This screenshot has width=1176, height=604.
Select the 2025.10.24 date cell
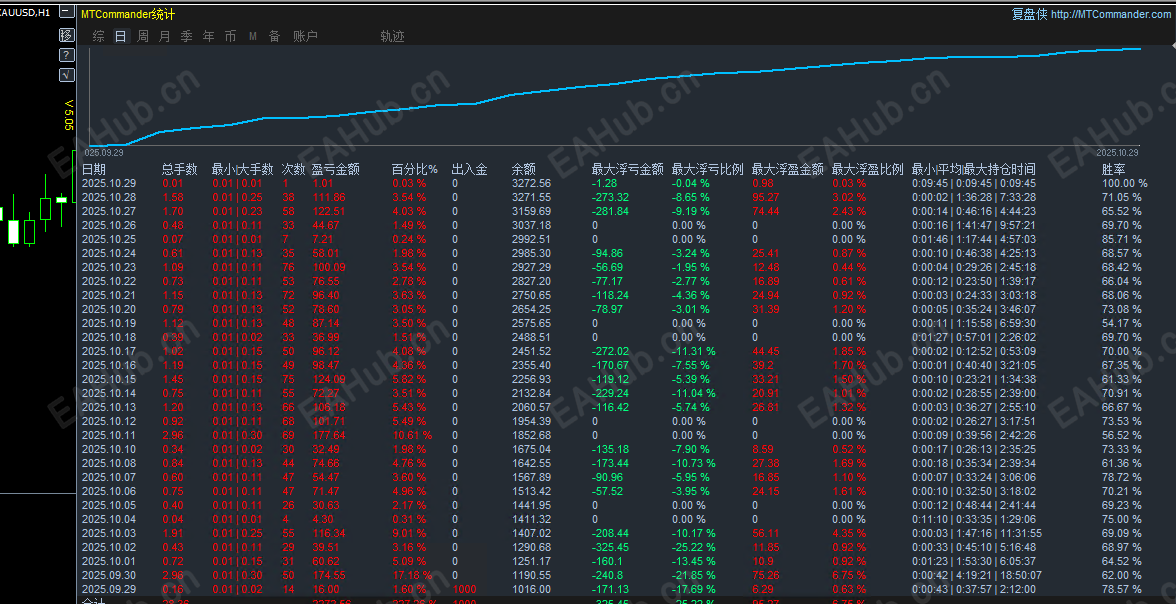109,254
